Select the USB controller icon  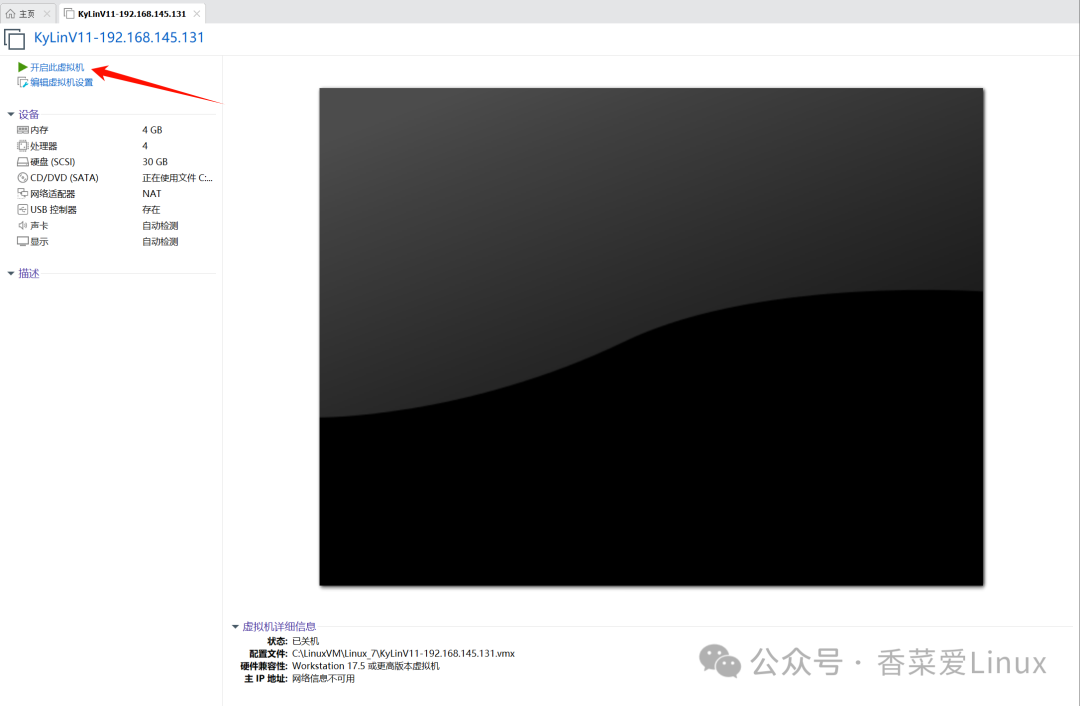(x=23, y=209)
